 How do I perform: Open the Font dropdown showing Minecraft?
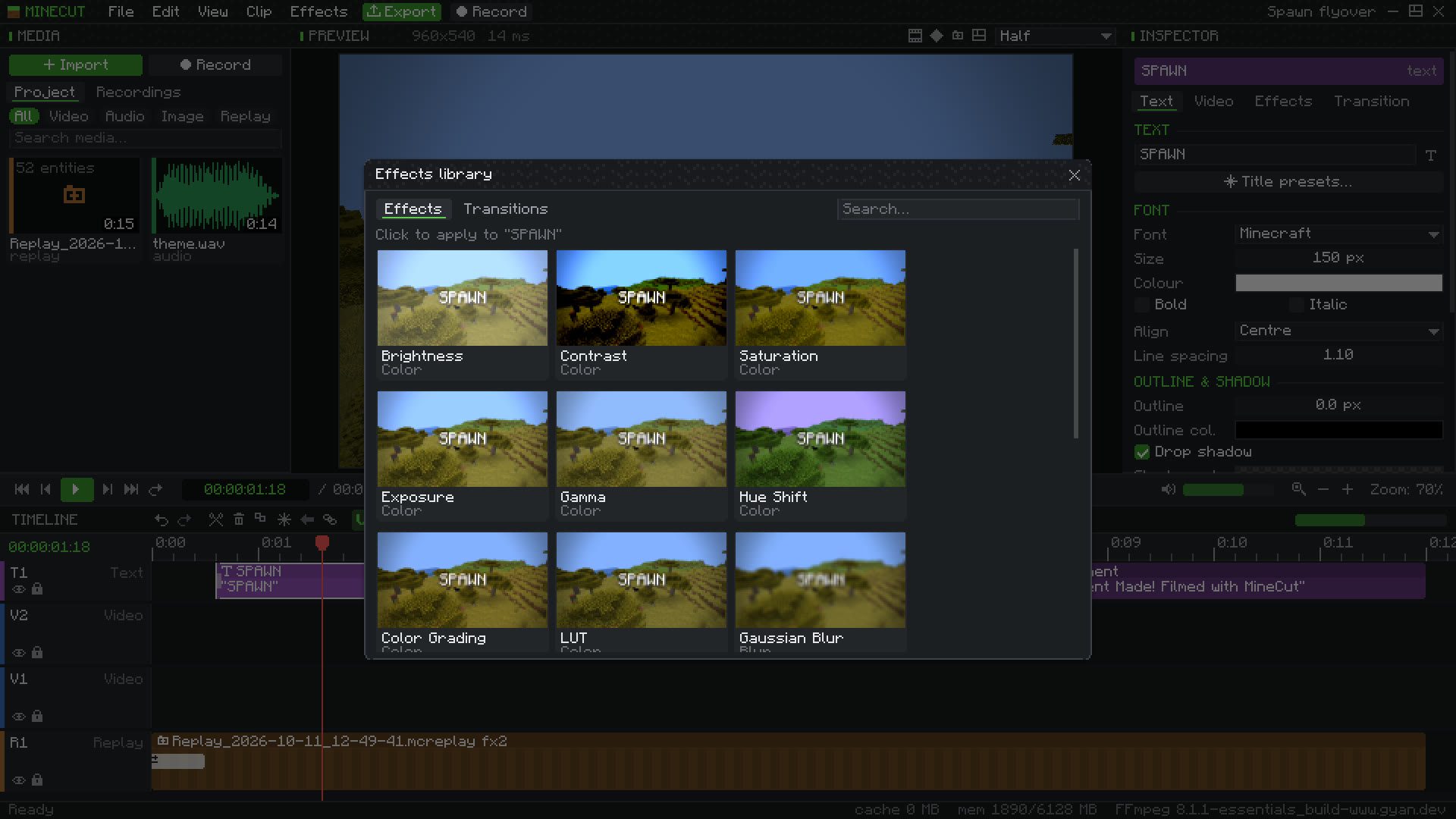pyautogui.click(x=1338, y=234)
